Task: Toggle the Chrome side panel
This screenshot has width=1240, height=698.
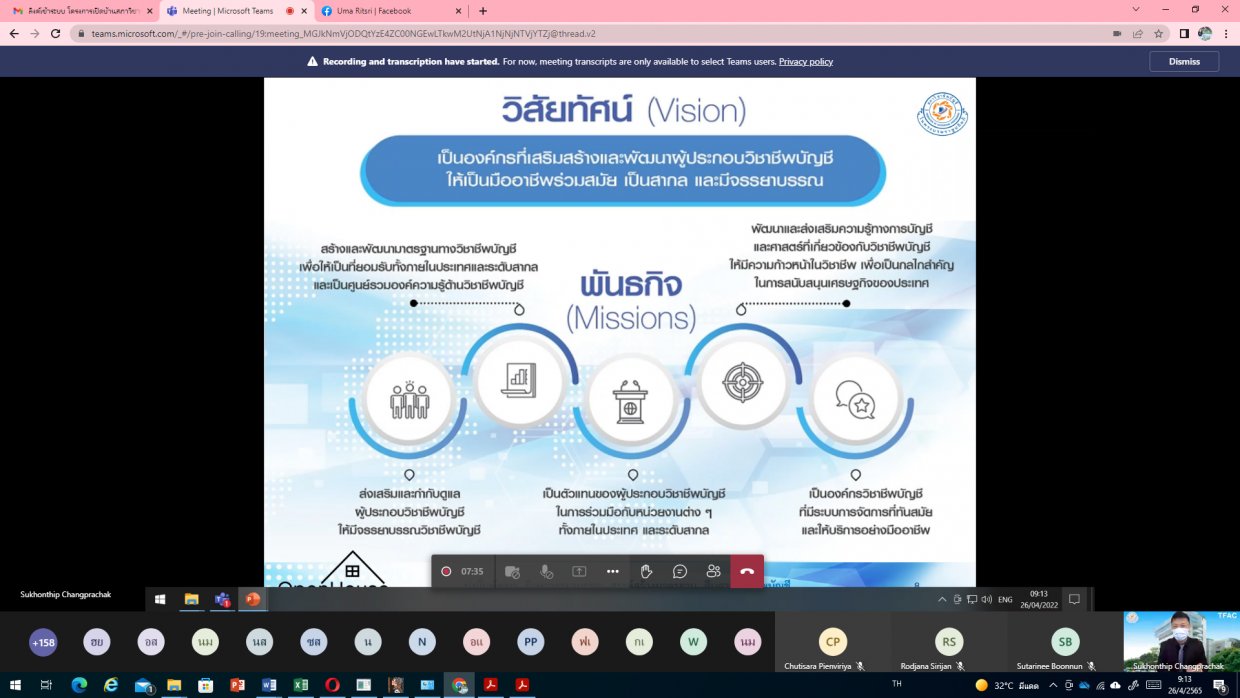Action: (x=1184, y=33)
